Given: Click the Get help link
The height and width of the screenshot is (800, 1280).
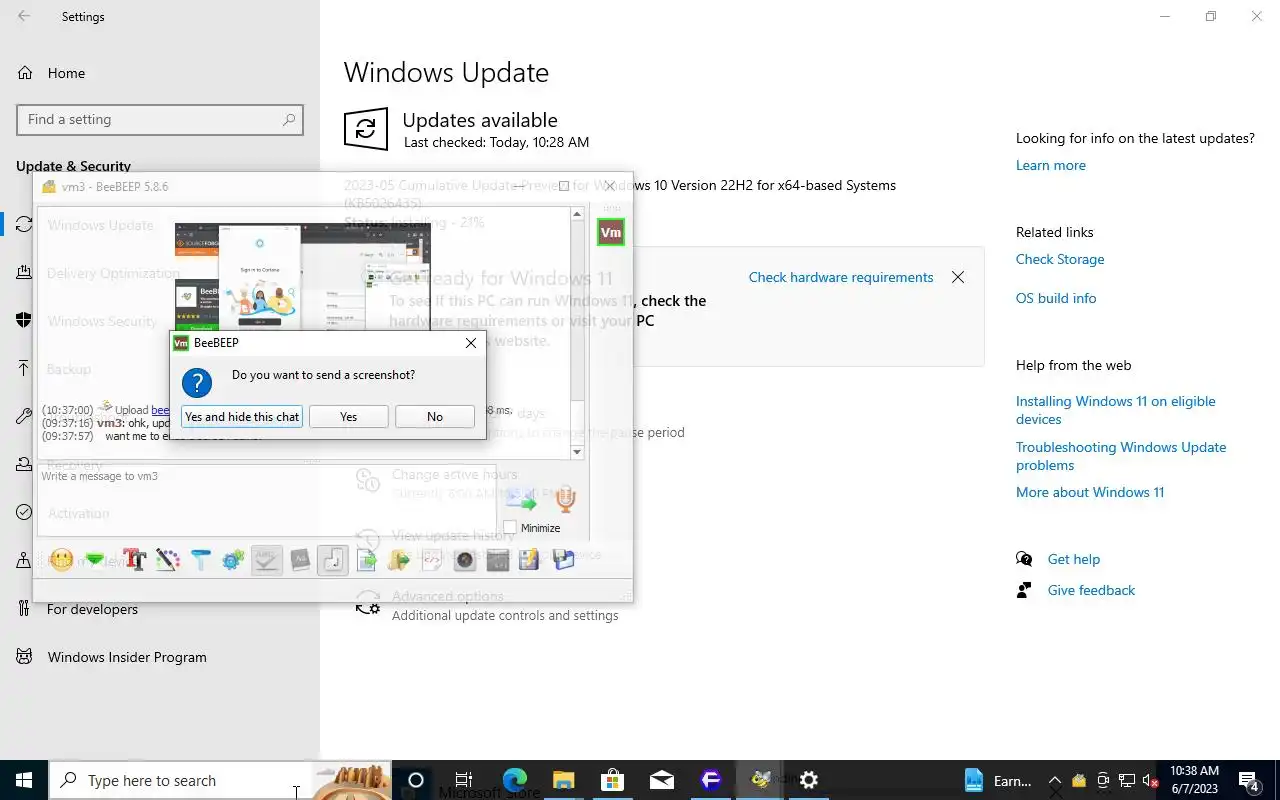Looking at the screenshot, I should click(1073, 559).
